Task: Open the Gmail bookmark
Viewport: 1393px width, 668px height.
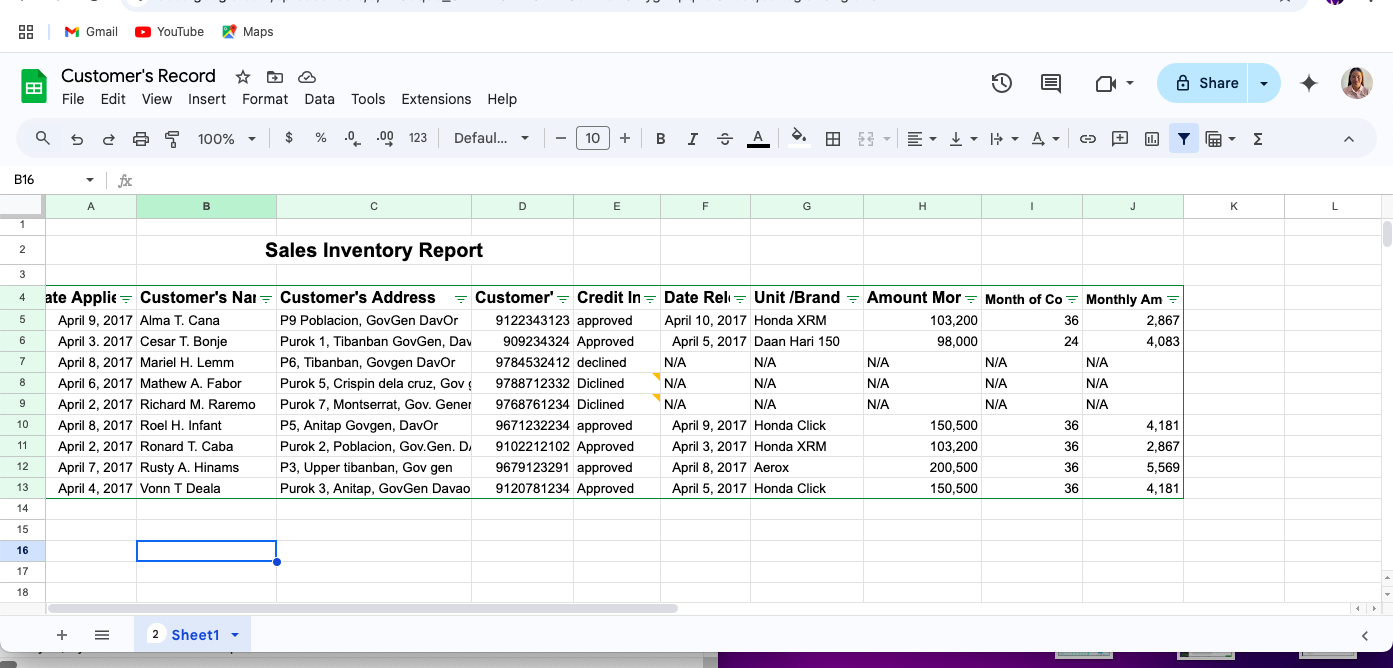Action: (91, 32)
